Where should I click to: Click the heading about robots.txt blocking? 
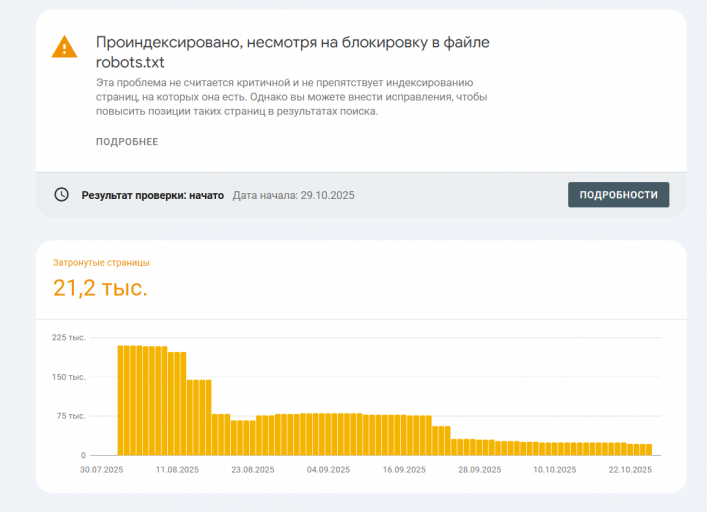pos(292,52)
